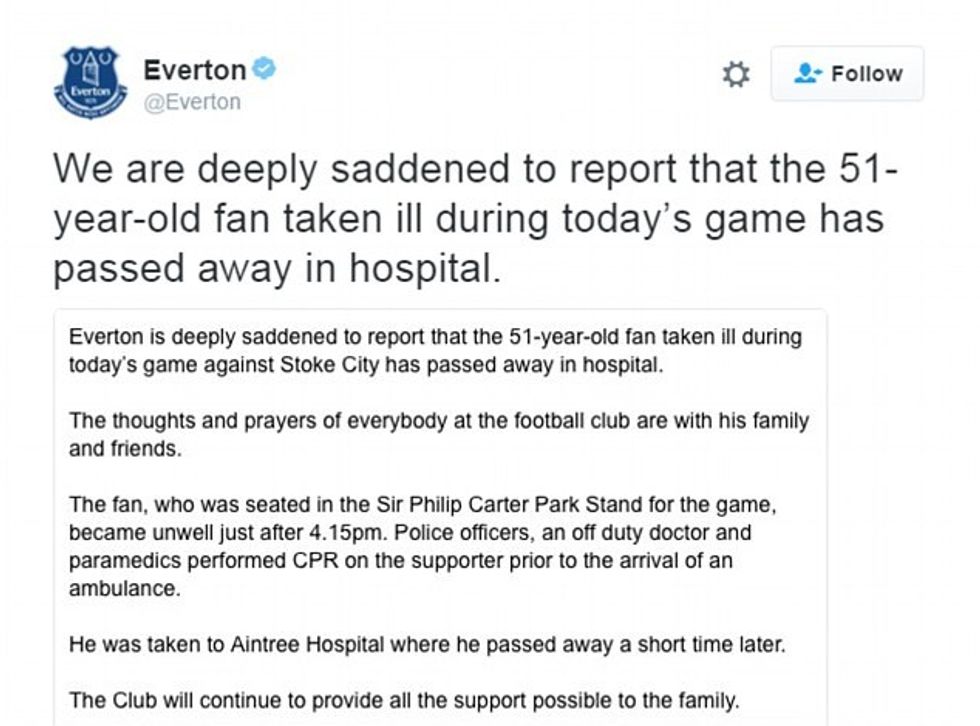Follow the Everton account
The width and height of the screenshot is (980, 726).
coord(847,74)
